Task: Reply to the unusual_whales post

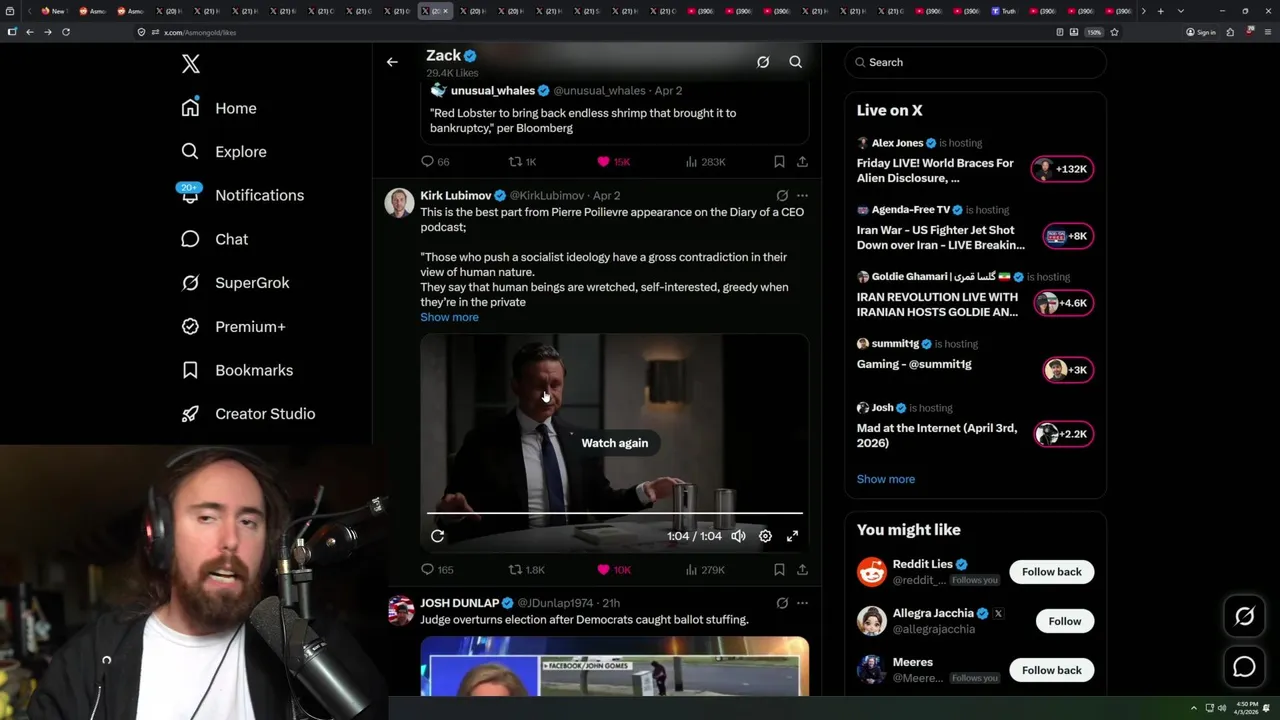Action: pos(435,162)
